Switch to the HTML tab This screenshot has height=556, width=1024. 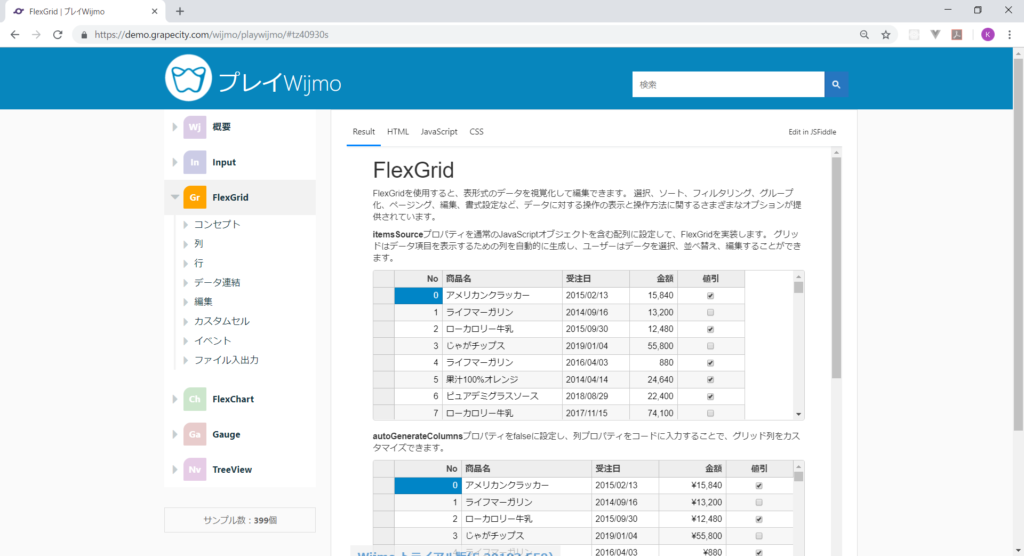(x=398, y=132)
